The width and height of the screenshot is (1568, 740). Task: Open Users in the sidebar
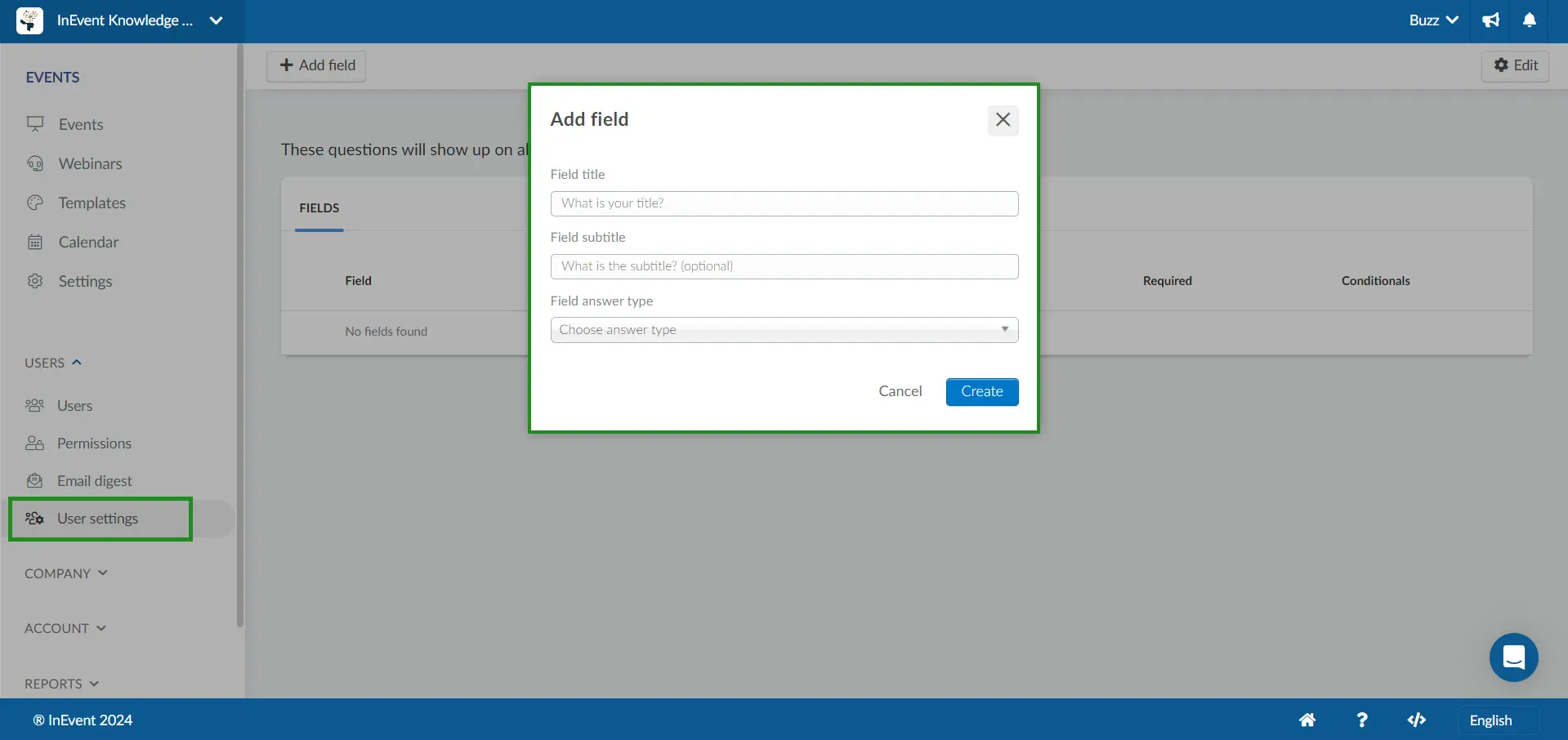(x=74, y=406)
